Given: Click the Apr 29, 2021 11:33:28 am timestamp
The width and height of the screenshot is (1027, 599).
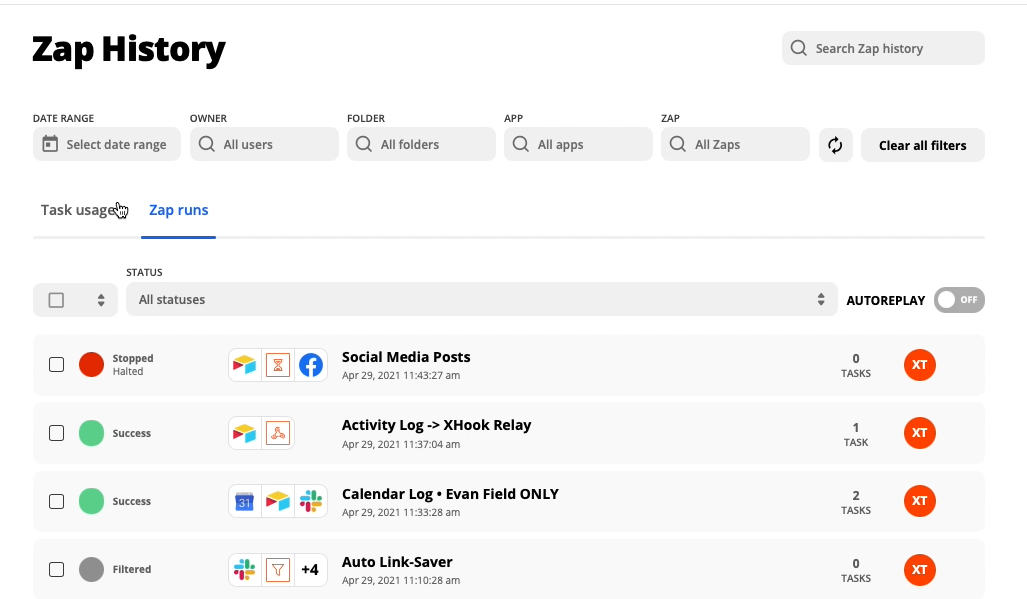Looking at the screenshot, I should click(401, 513).
